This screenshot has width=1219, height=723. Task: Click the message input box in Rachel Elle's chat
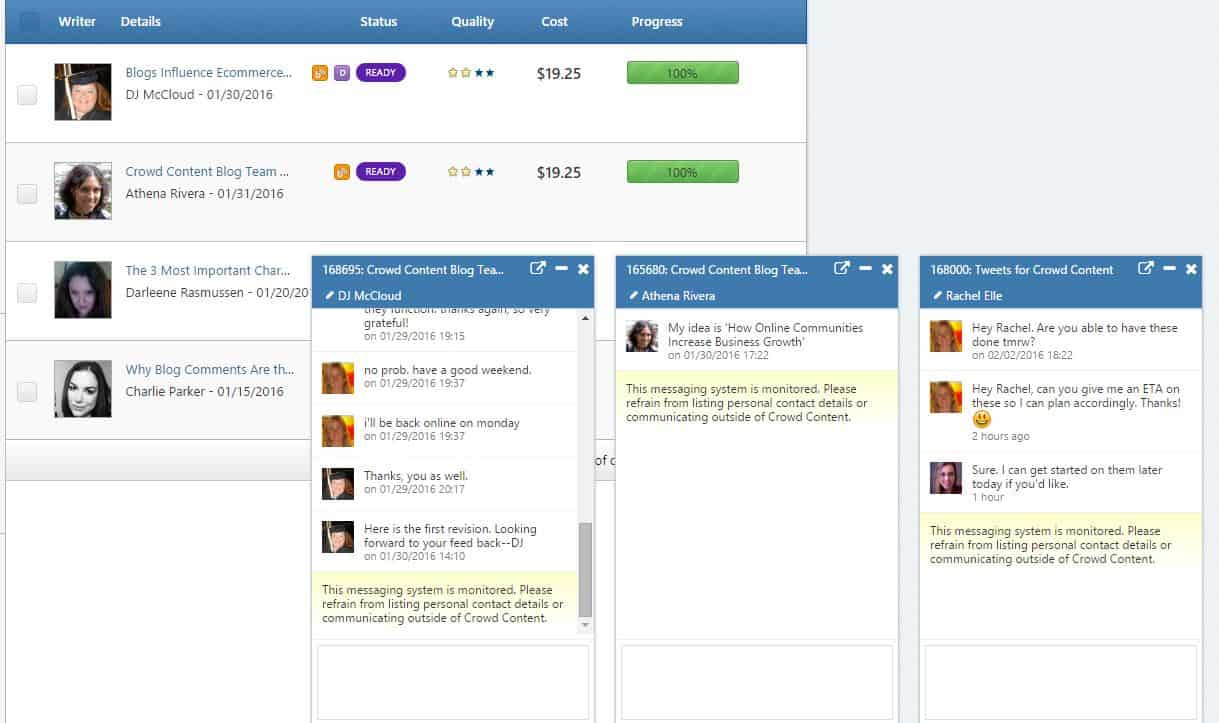[x=1060, y=682]
